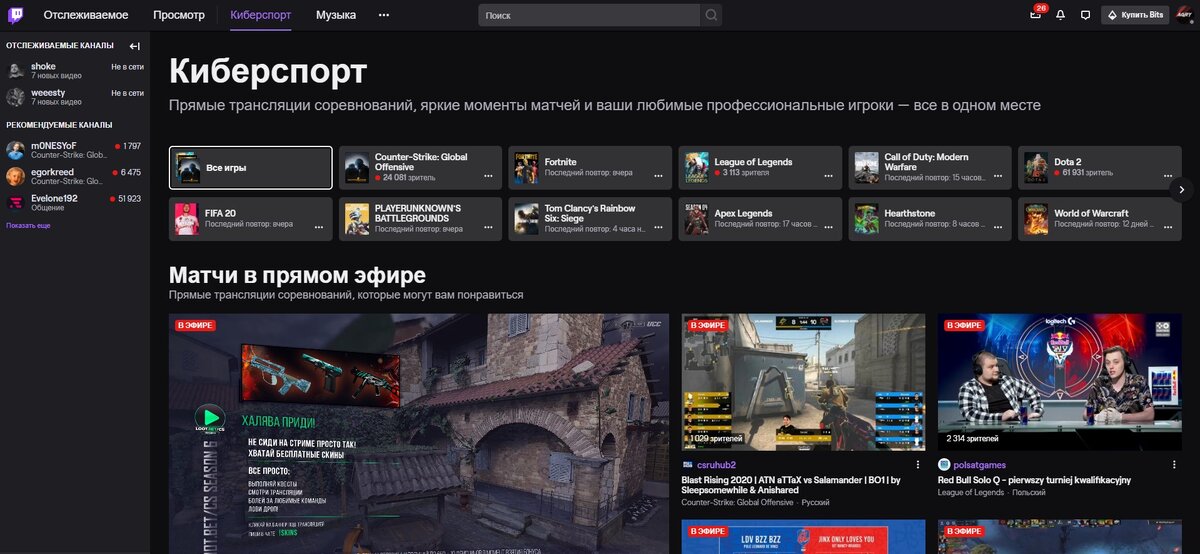This screenshot has width=1200, height=554.
Task: Go to the Отслеживаемое tab
Action: 85,15
